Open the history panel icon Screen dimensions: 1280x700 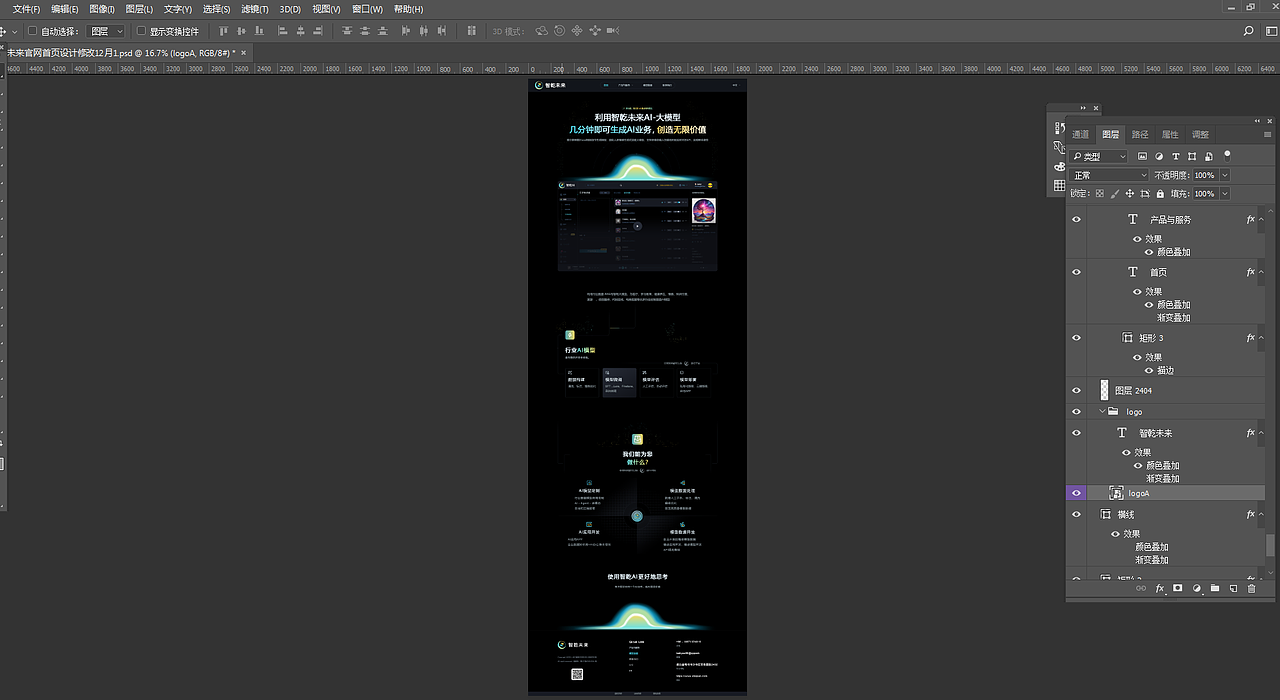pyautogui.click(x=1059, y=128)
